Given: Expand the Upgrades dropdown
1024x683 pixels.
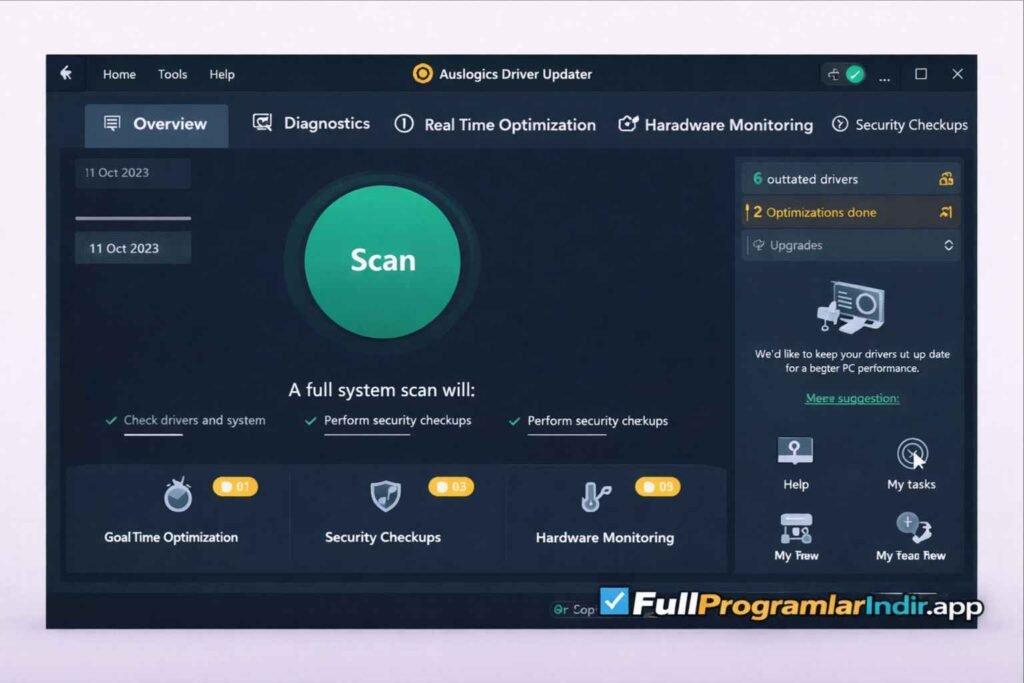Looking at the screenshot, I should [850, 245].
